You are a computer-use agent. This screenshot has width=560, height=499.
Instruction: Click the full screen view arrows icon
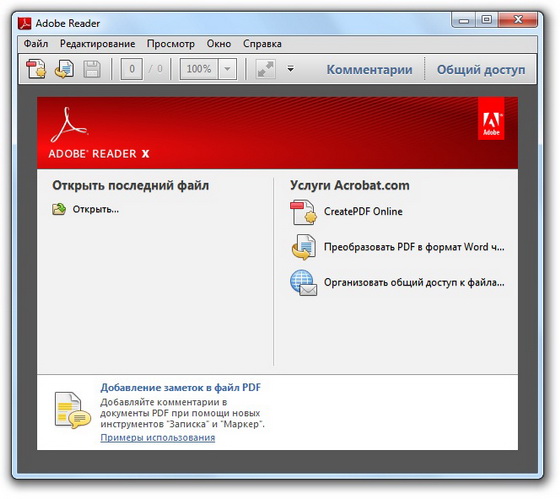coord(265,69)
